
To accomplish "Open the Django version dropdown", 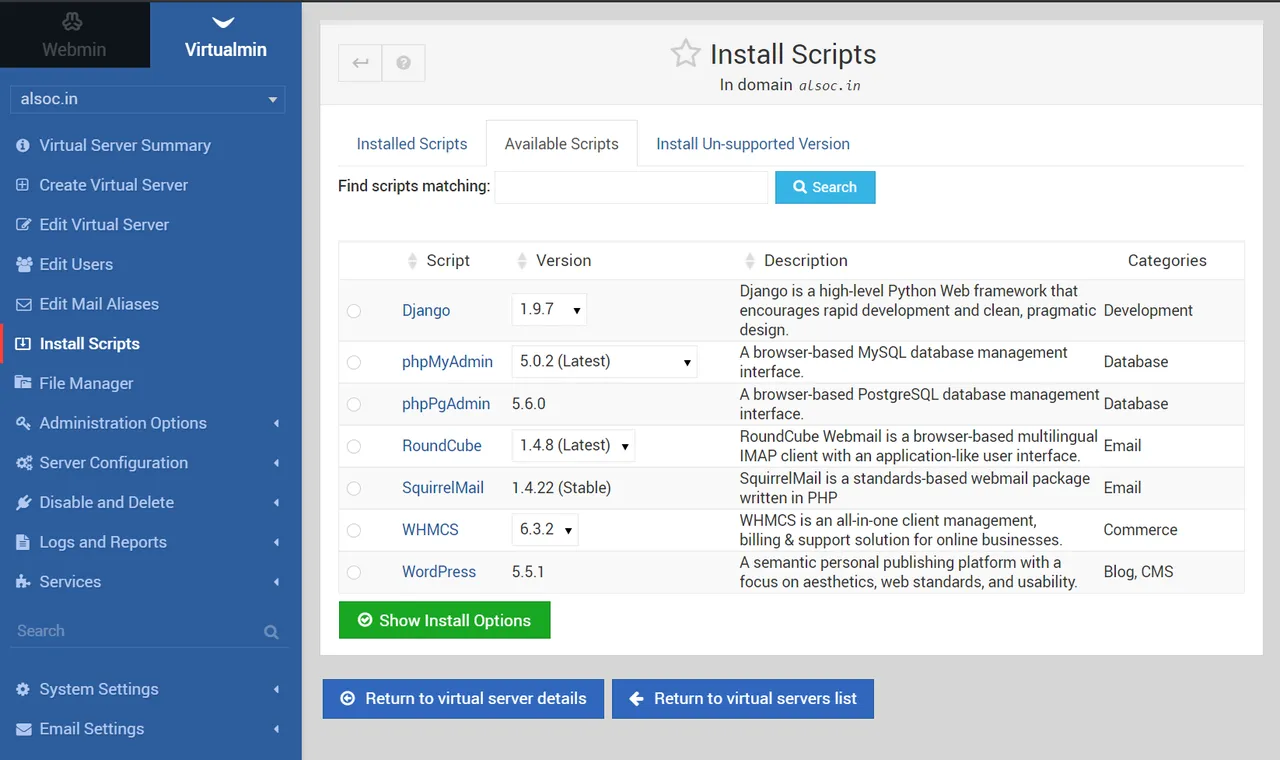I will (x=549, y=310).
